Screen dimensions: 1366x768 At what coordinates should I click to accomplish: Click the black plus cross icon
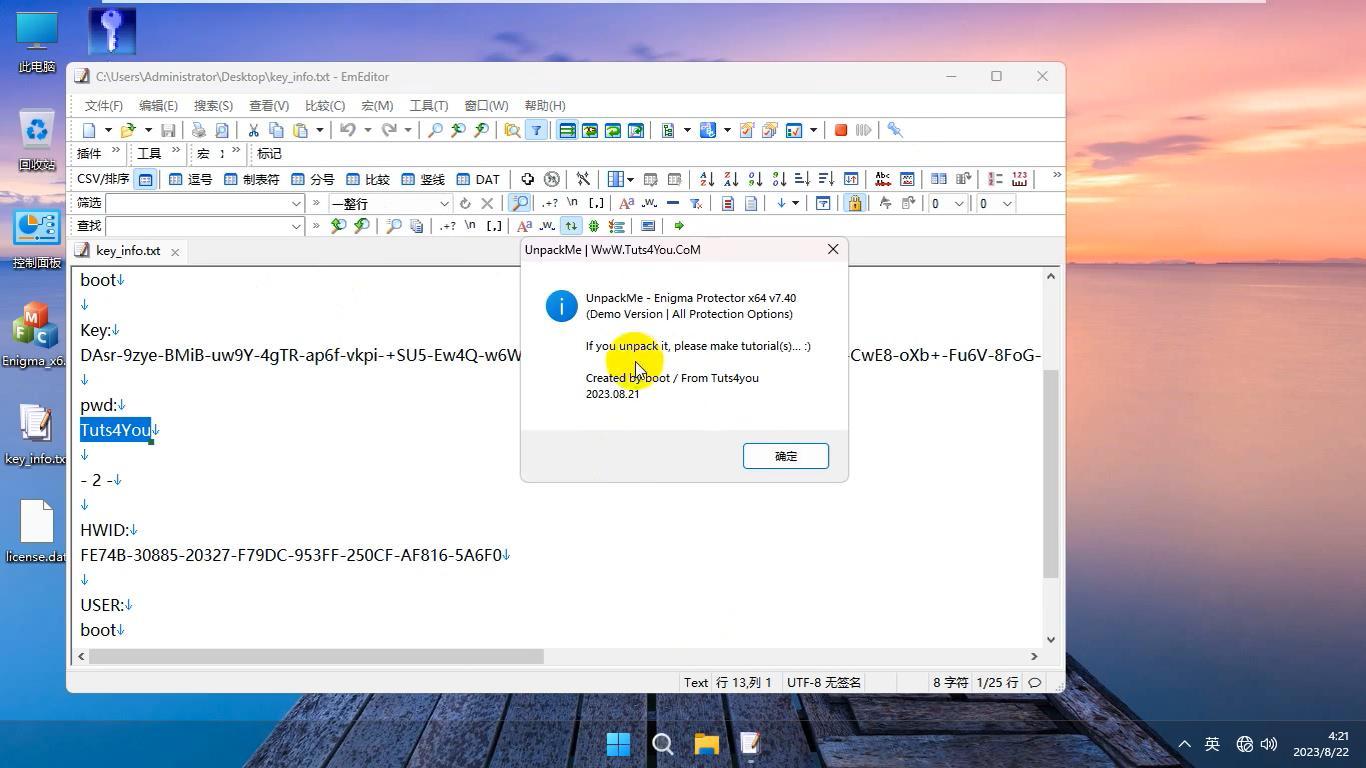coord(527,179)
